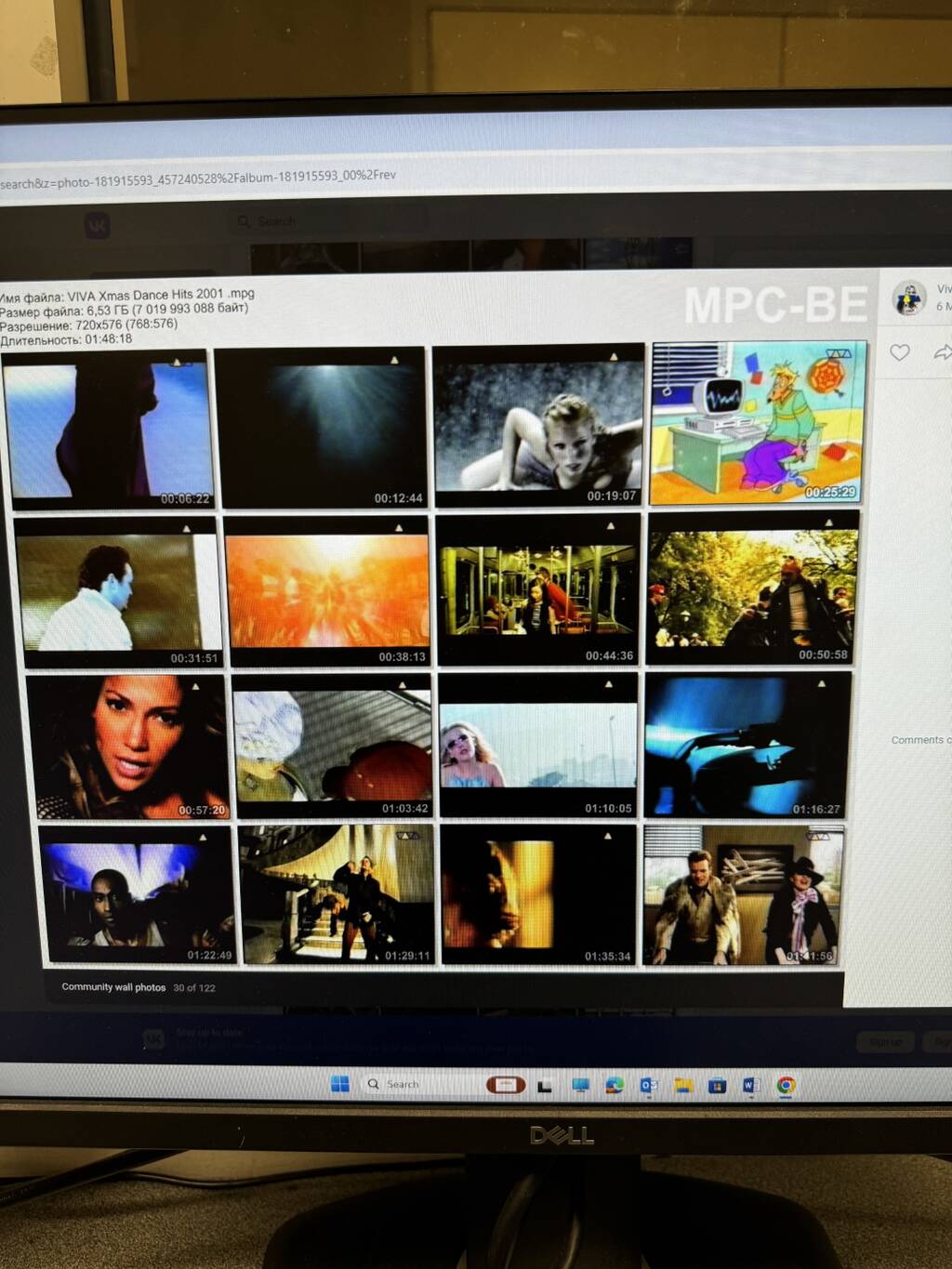Click the Sign up button
952x1269 pixels.
point(884,1042)
